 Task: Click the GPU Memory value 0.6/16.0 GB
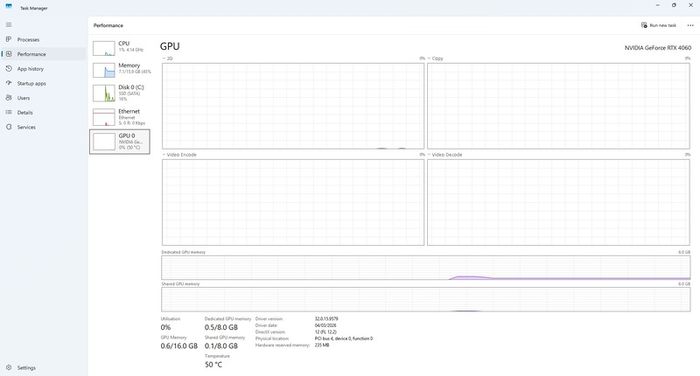click(x=179, y=346)
